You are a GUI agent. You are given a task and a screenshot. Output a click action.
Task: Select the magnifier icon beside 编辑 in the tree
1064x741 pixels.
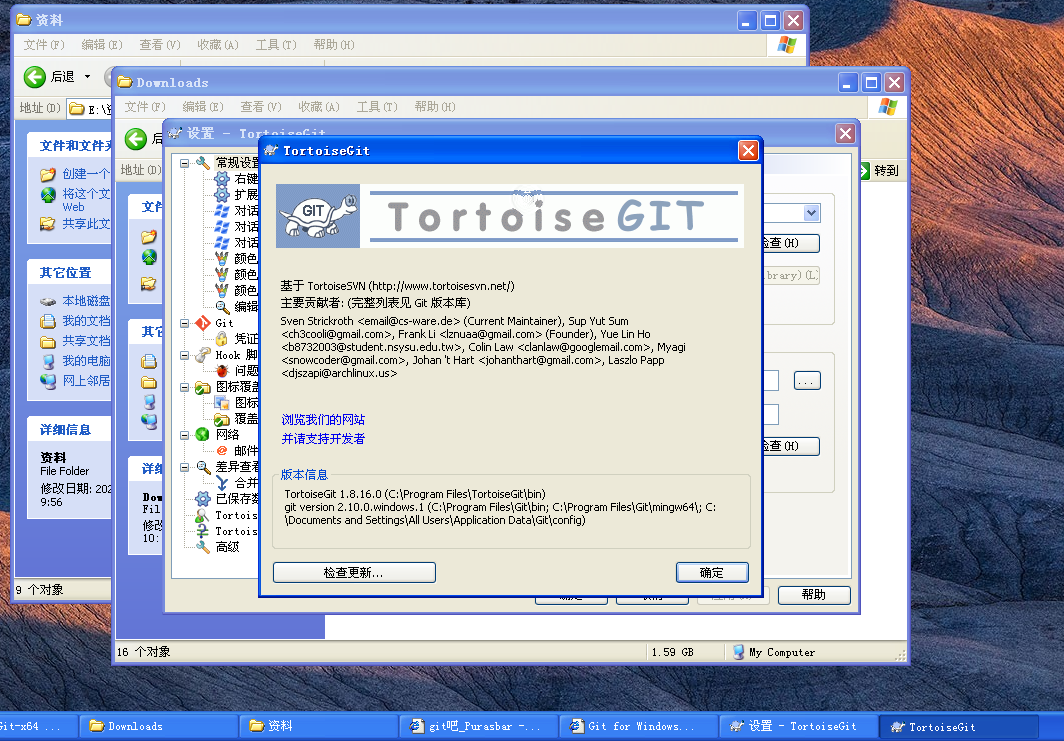pyautogui.click(x=222, y=307)
